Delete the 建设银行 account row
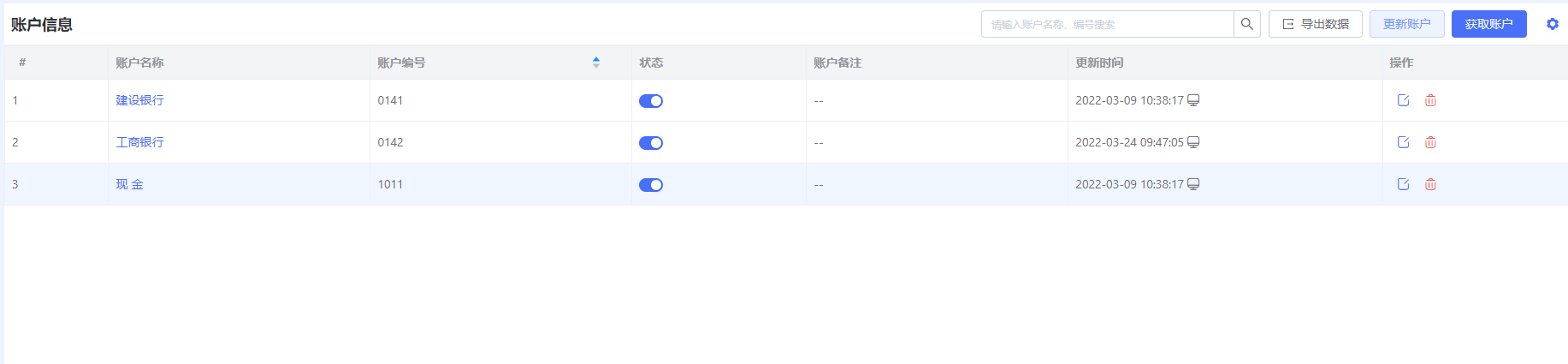Screen dimensions: 1568x364 [1430, 100]
